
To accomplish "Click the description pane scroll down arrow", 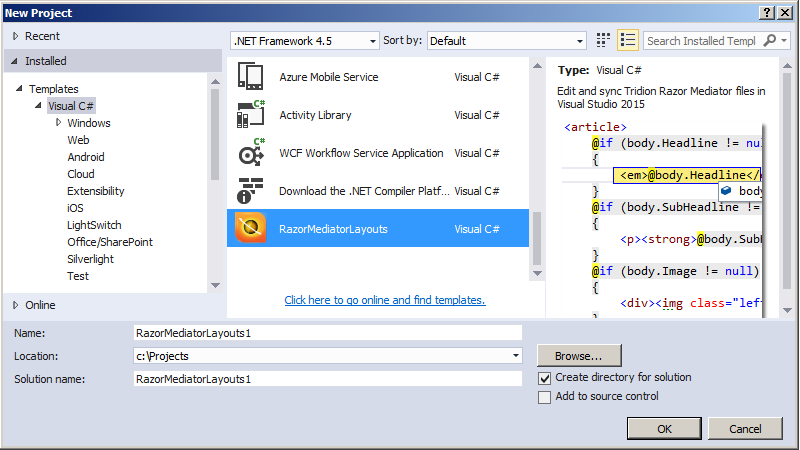I will (x=788, y=310).
